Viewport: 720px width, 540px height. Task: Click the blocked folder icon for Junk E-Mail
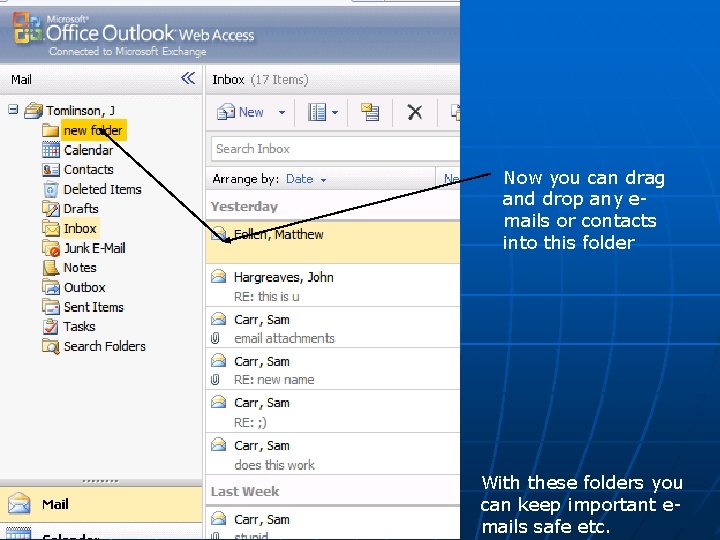(51, 248)
